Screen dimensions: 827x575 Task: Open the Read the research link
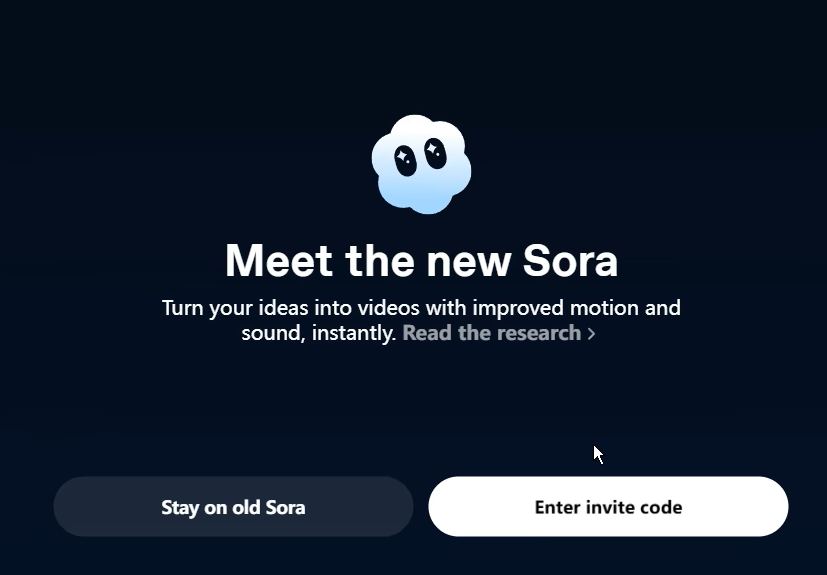[x=491, y=333]
